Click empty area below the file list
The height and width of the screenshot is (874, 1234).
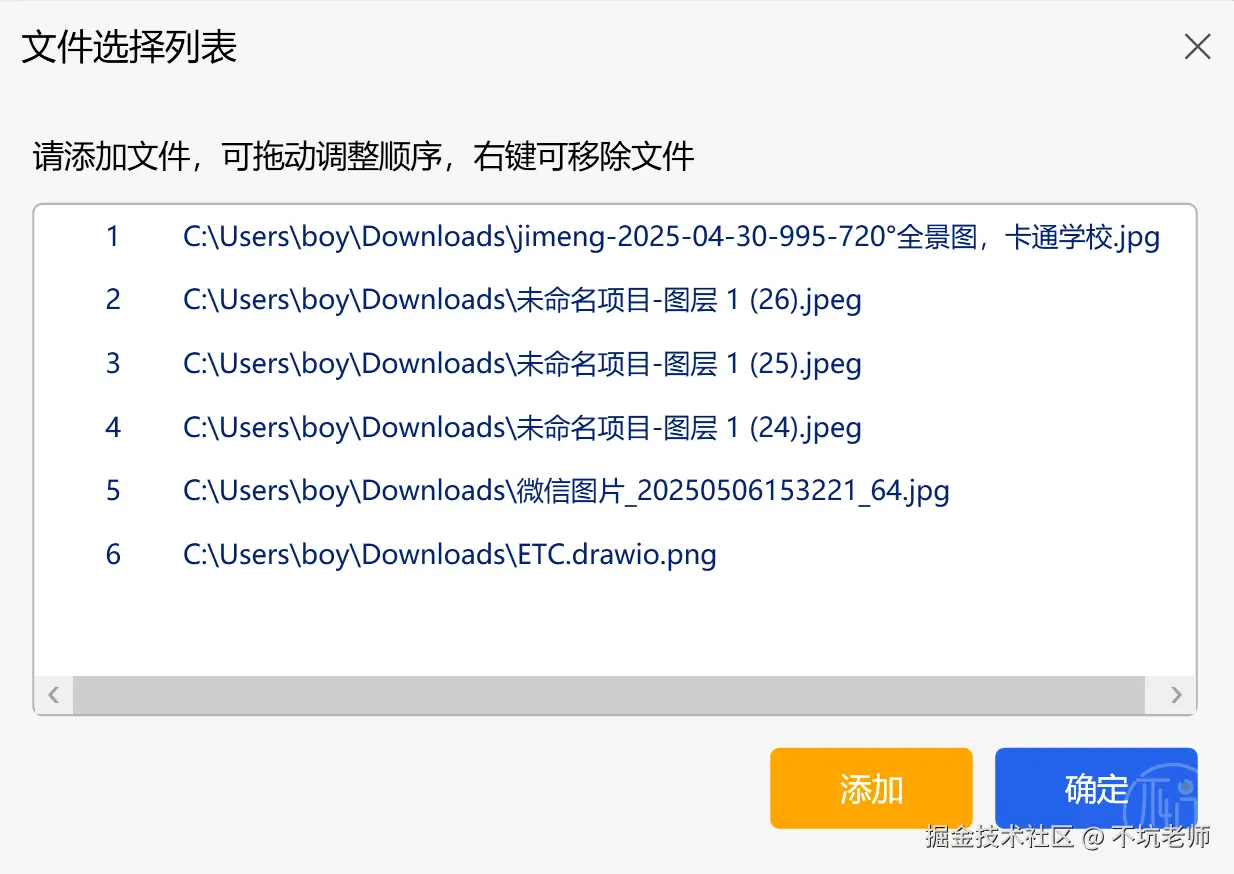pos(615,630)
